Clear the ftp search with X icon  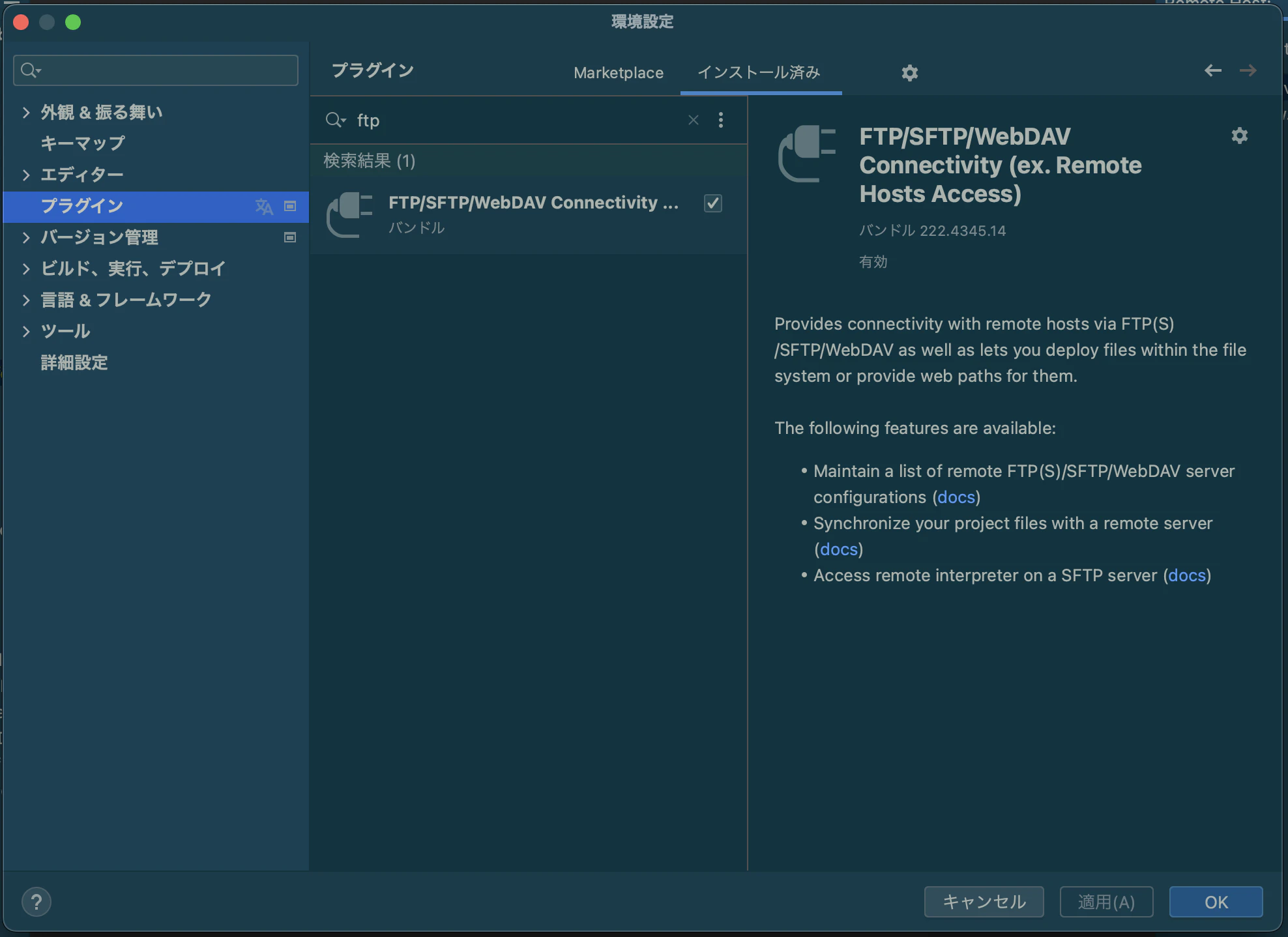click(694, 120)
